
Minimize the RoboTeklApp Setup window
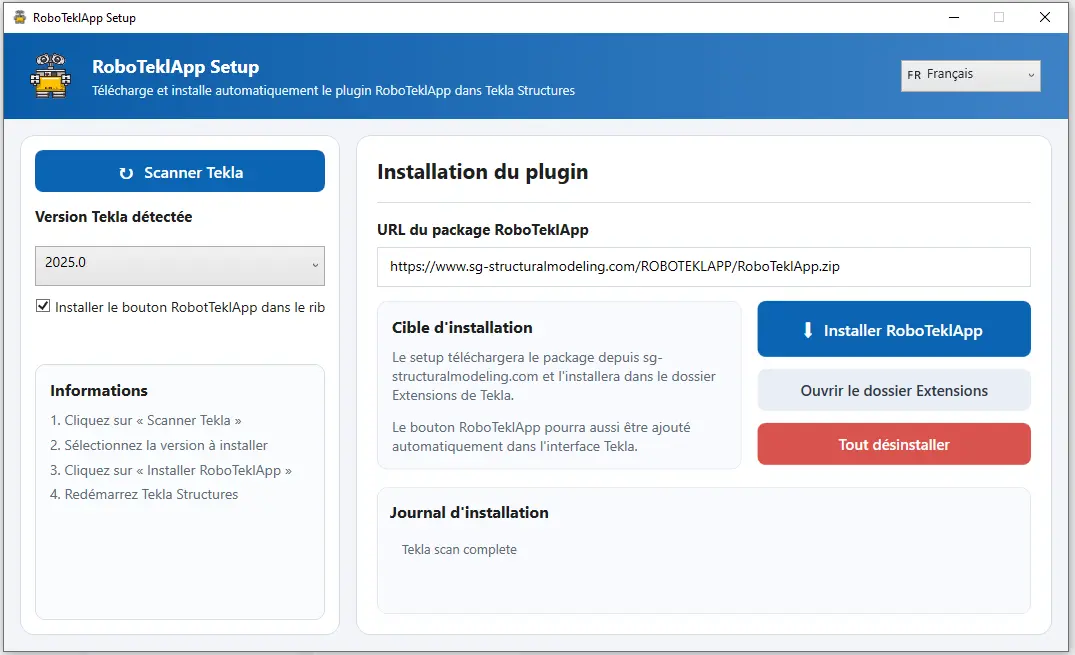952,17
